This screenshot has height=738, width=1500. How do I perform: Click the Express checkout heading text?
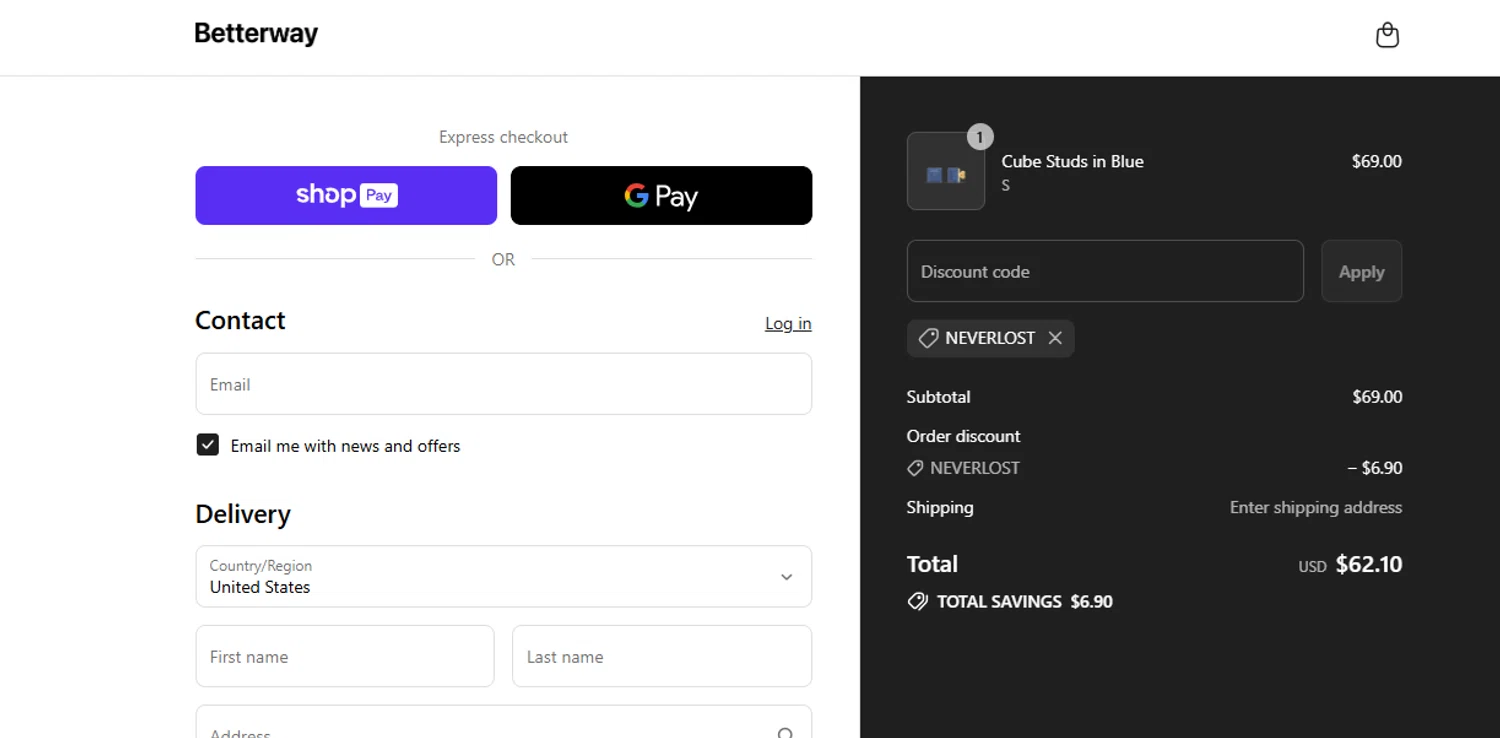503,137
